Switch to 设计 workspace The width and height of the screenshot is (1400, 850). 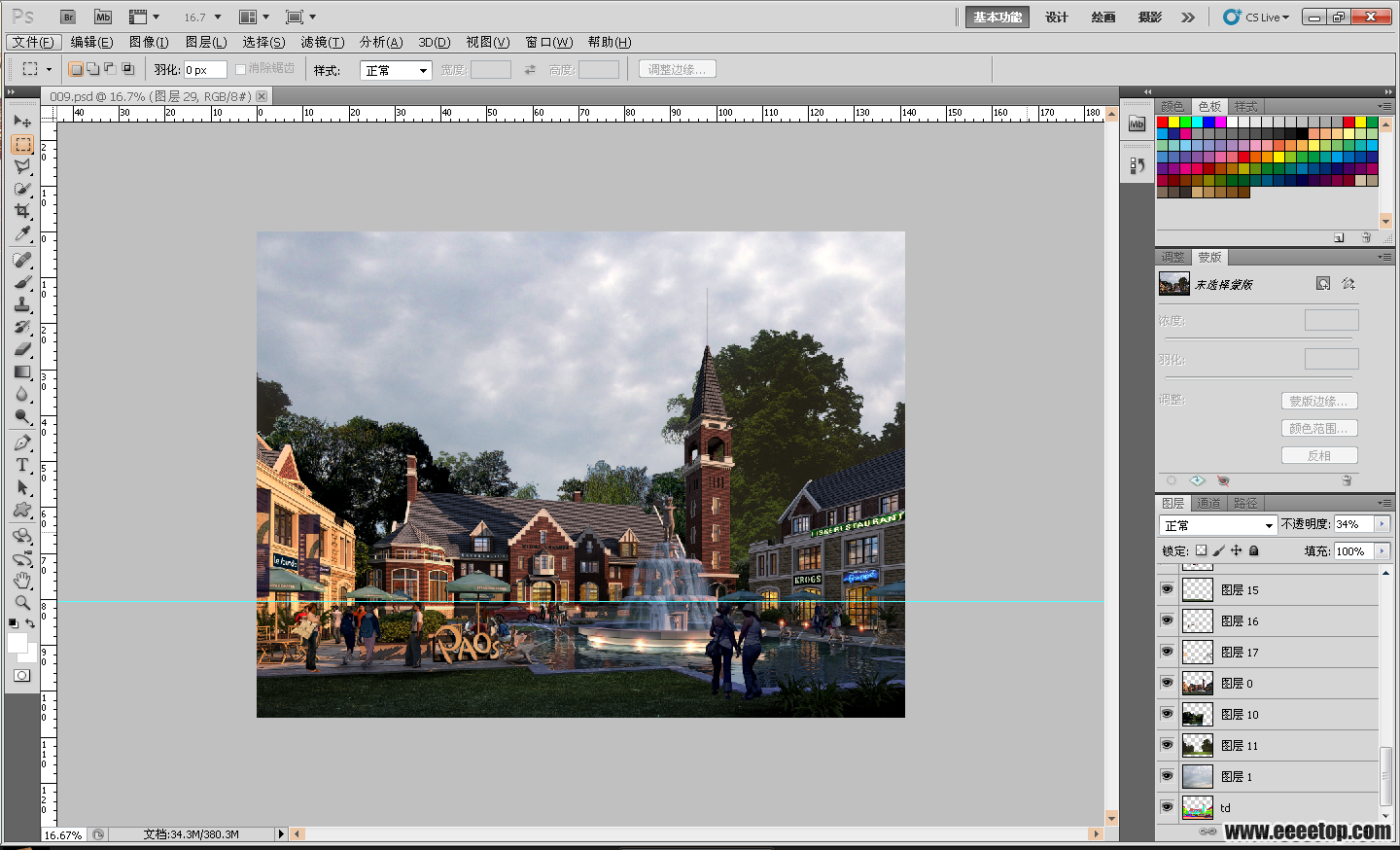tap(1057, 17)
